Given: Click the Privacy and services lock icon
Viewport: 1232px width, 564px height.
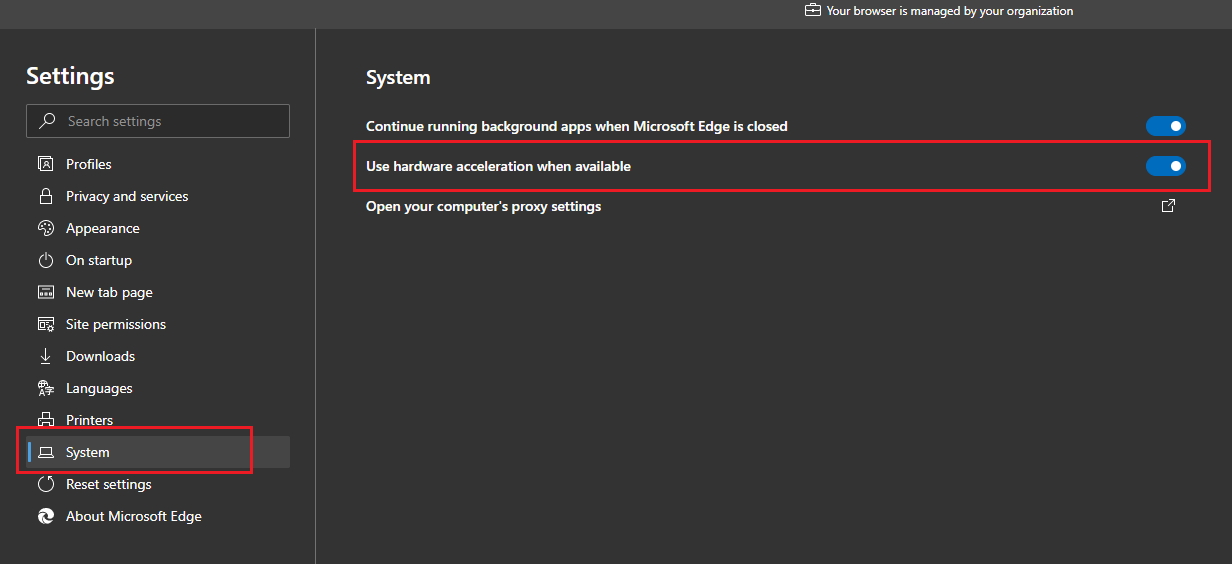Looking at the screenshot, I should pyautogui.click(x=45, y=196).
